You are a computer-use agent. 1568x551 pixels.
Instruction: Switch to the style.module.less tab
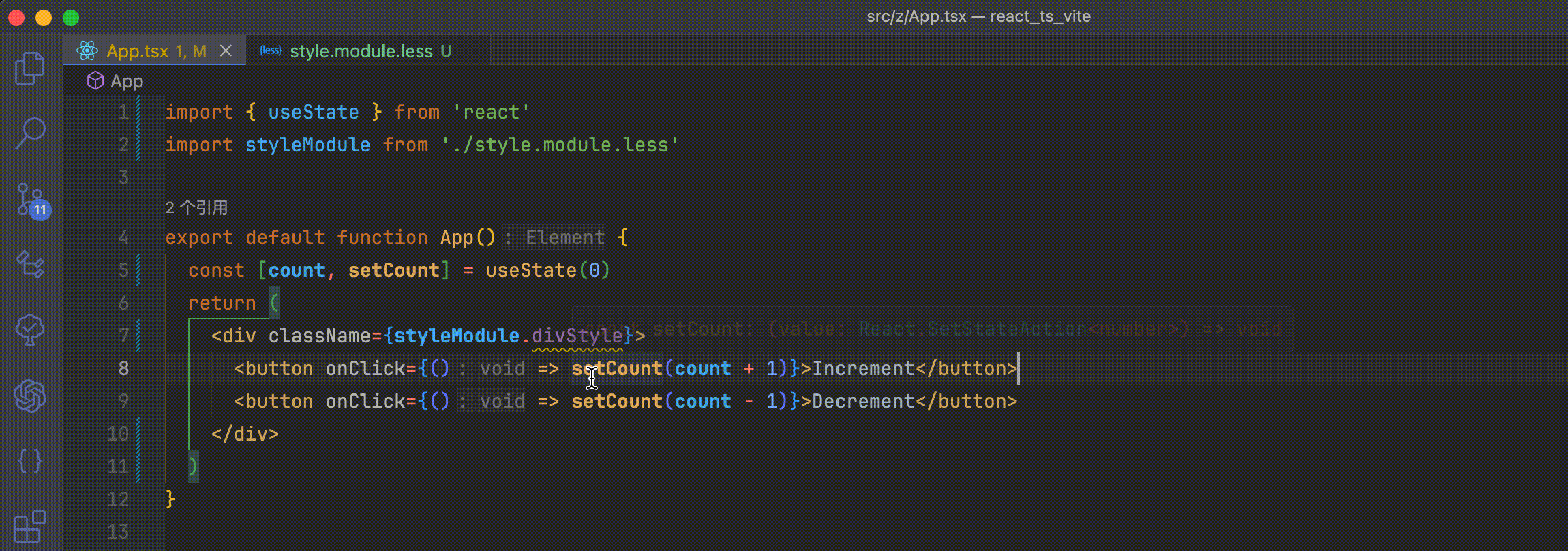(x=361, y=51)
